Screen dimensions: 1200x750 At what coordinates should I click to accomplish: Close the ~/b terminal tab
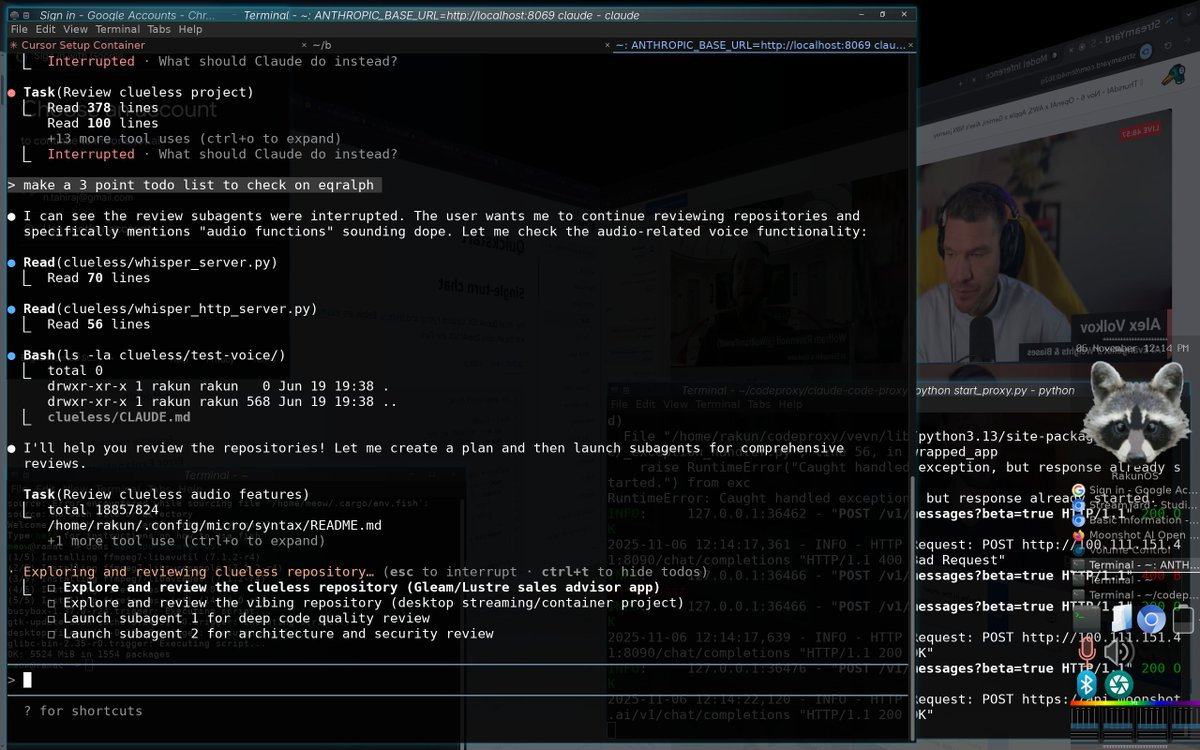(607, 45)
